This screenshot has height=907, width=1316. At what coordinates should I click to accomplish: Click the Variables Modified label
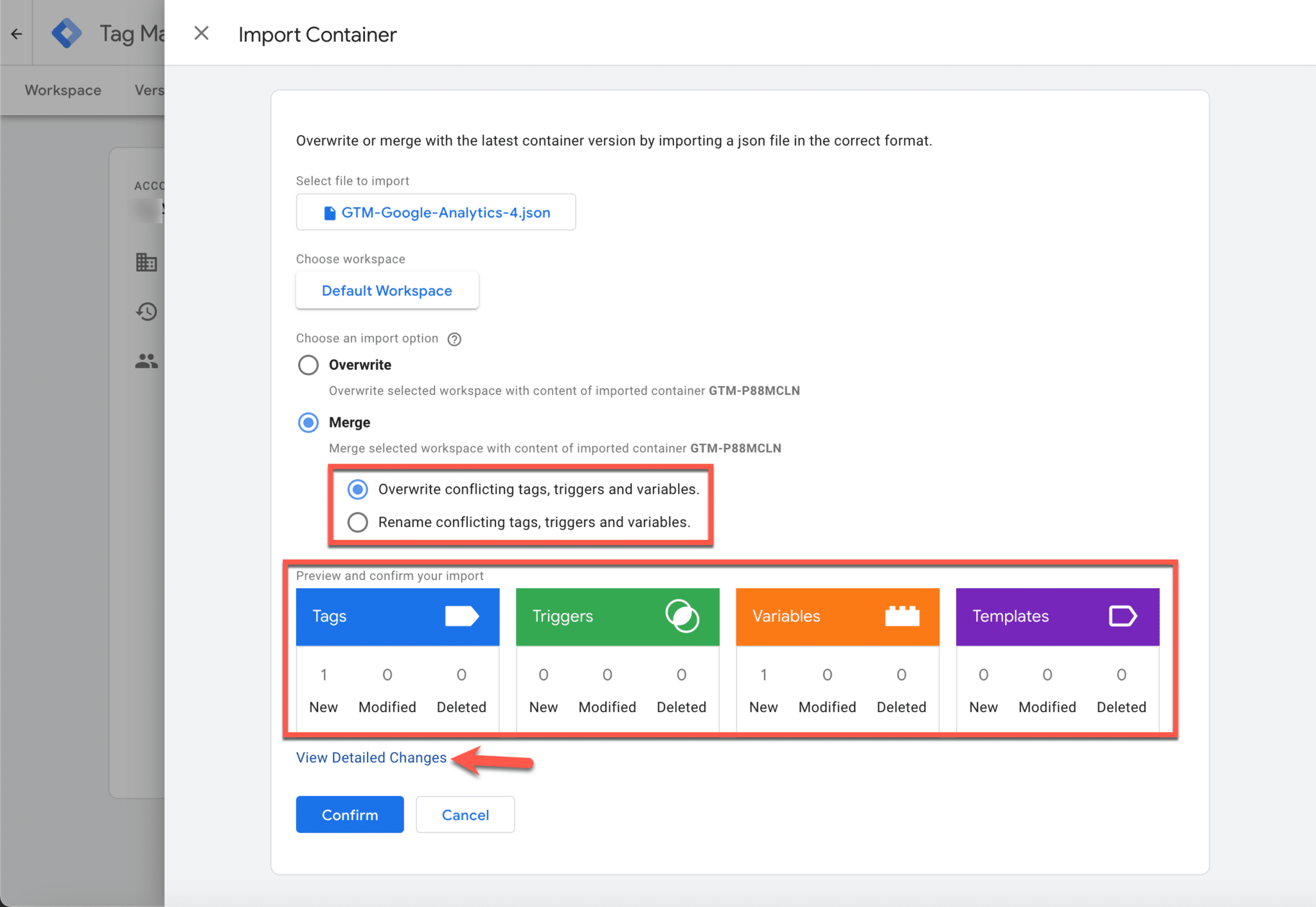[827, 707]
